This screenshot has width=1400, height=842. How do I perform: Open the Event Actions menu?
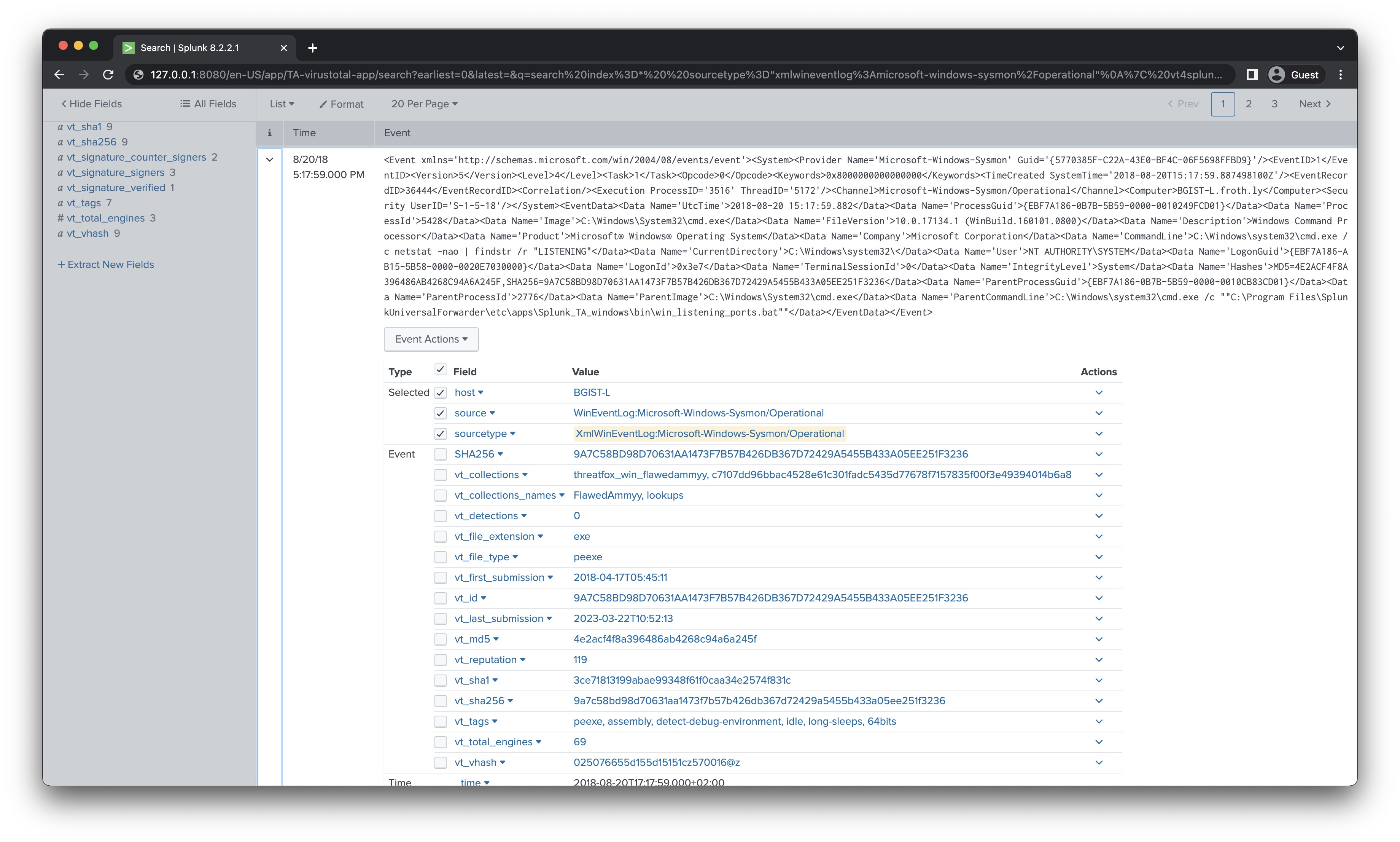pyautogui.click(x=431, y=339)
